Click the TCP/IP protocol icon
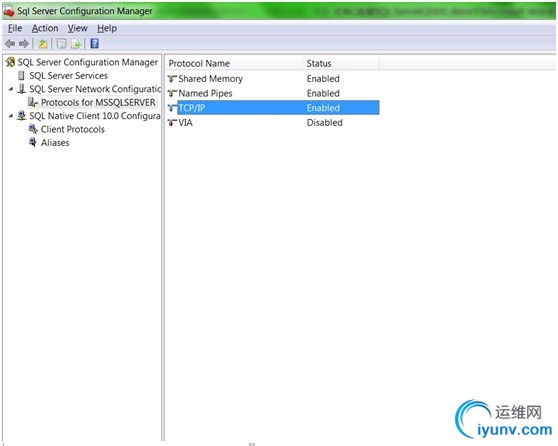The width and height of the screenshot is (558, 446). tap(172, 108)
